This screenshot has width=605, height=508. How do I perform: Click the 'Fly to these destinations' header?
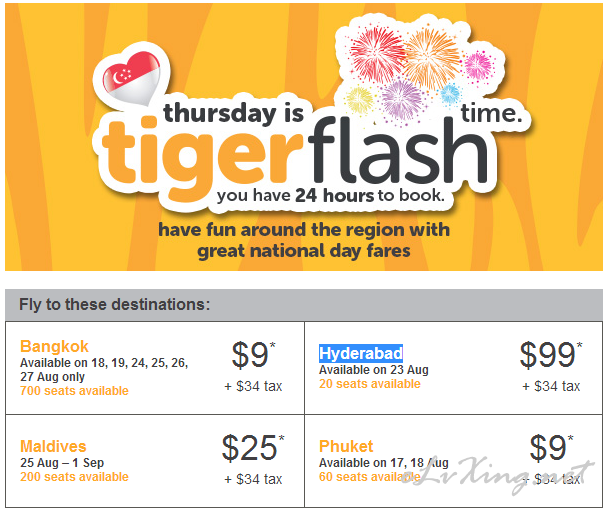[x=115, y=304]
